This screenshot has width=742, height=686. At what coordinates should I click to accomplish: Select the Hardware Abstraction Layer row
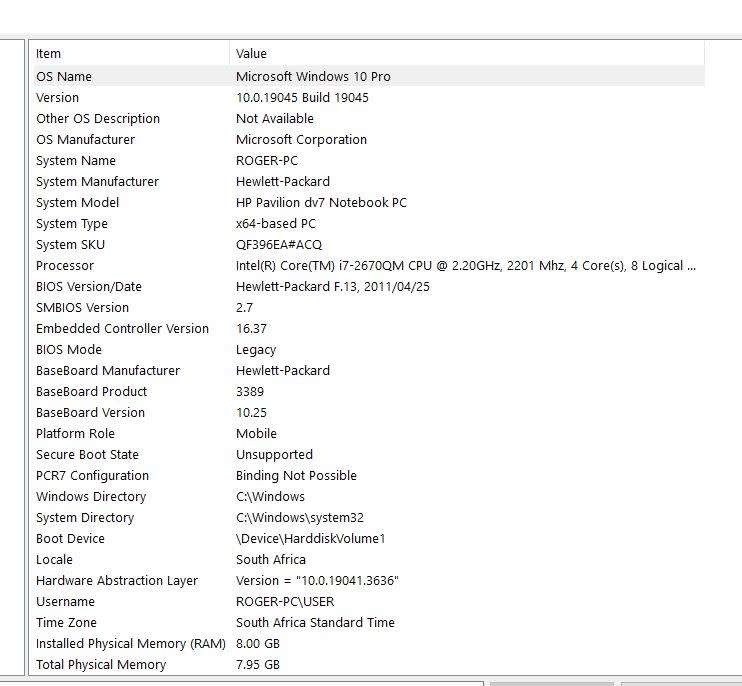117,580
